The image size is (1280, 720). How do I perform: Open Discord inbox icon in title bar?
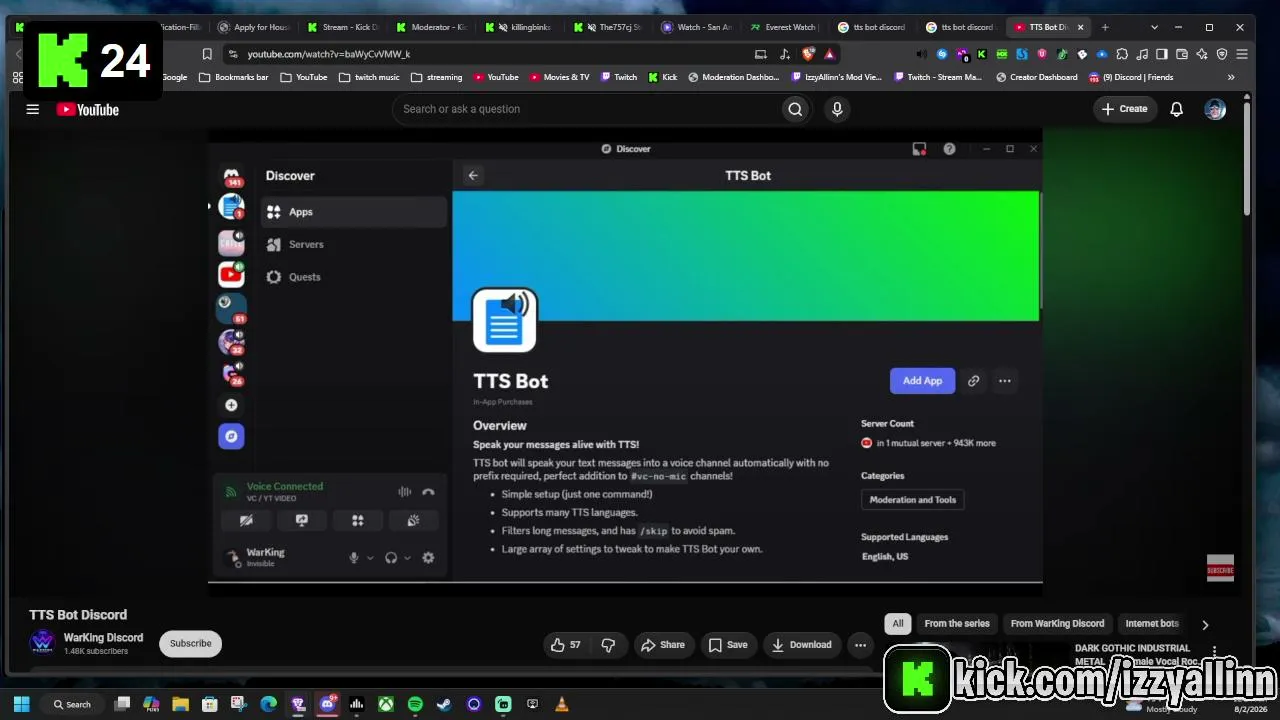click(x=919, y=149)
